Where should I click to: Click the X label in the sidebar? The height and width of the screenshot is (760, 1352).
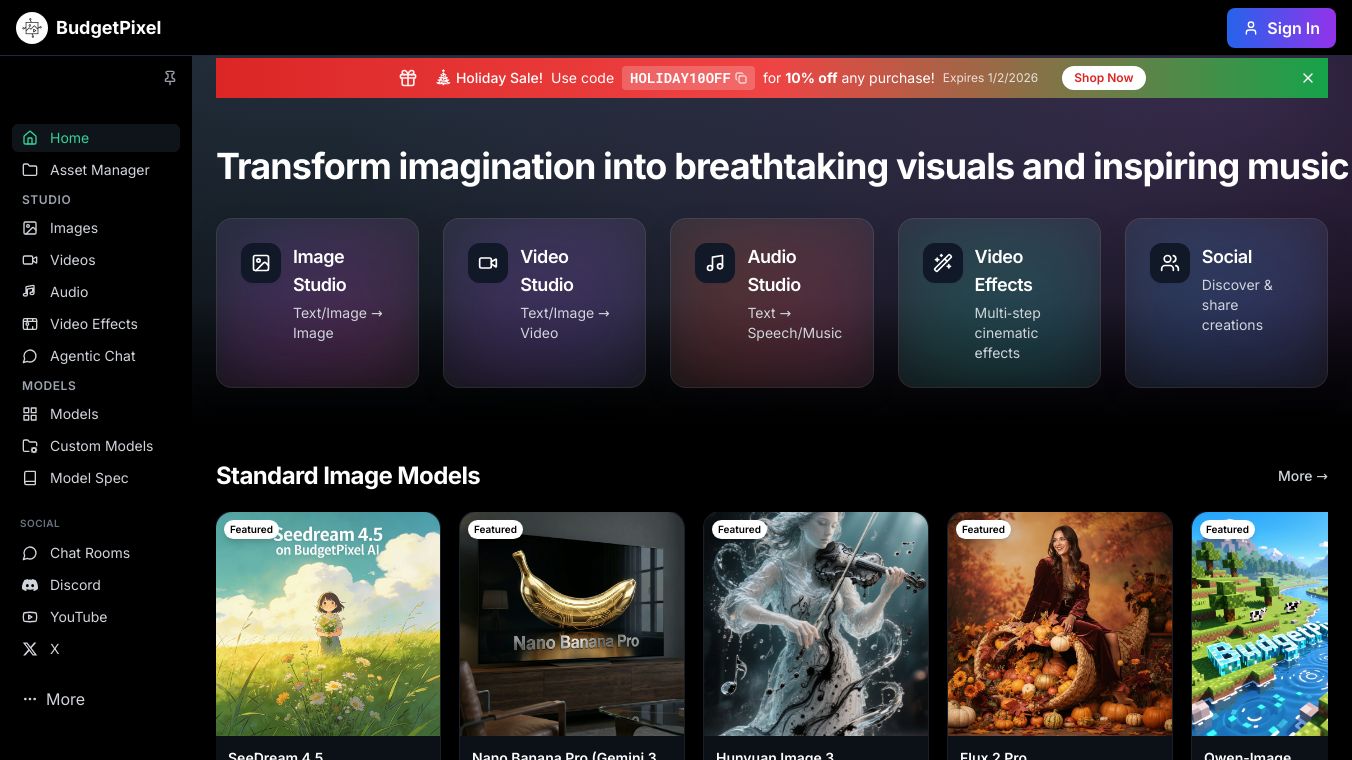(55, 649)
